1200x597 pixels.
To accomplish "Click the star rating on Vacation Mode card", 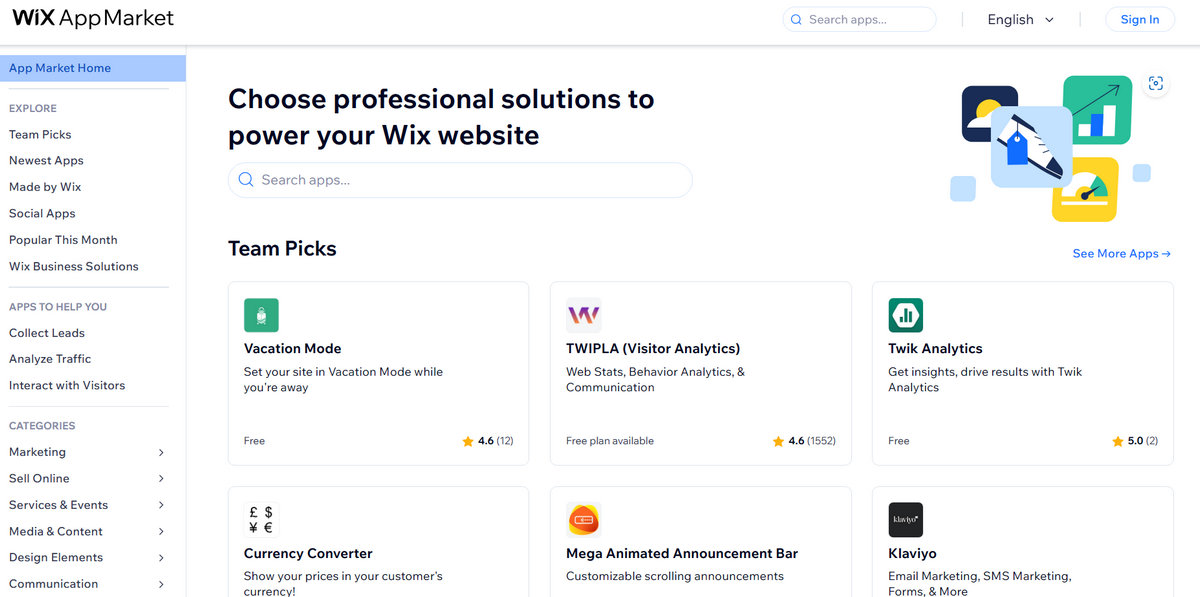I will 487,441.
